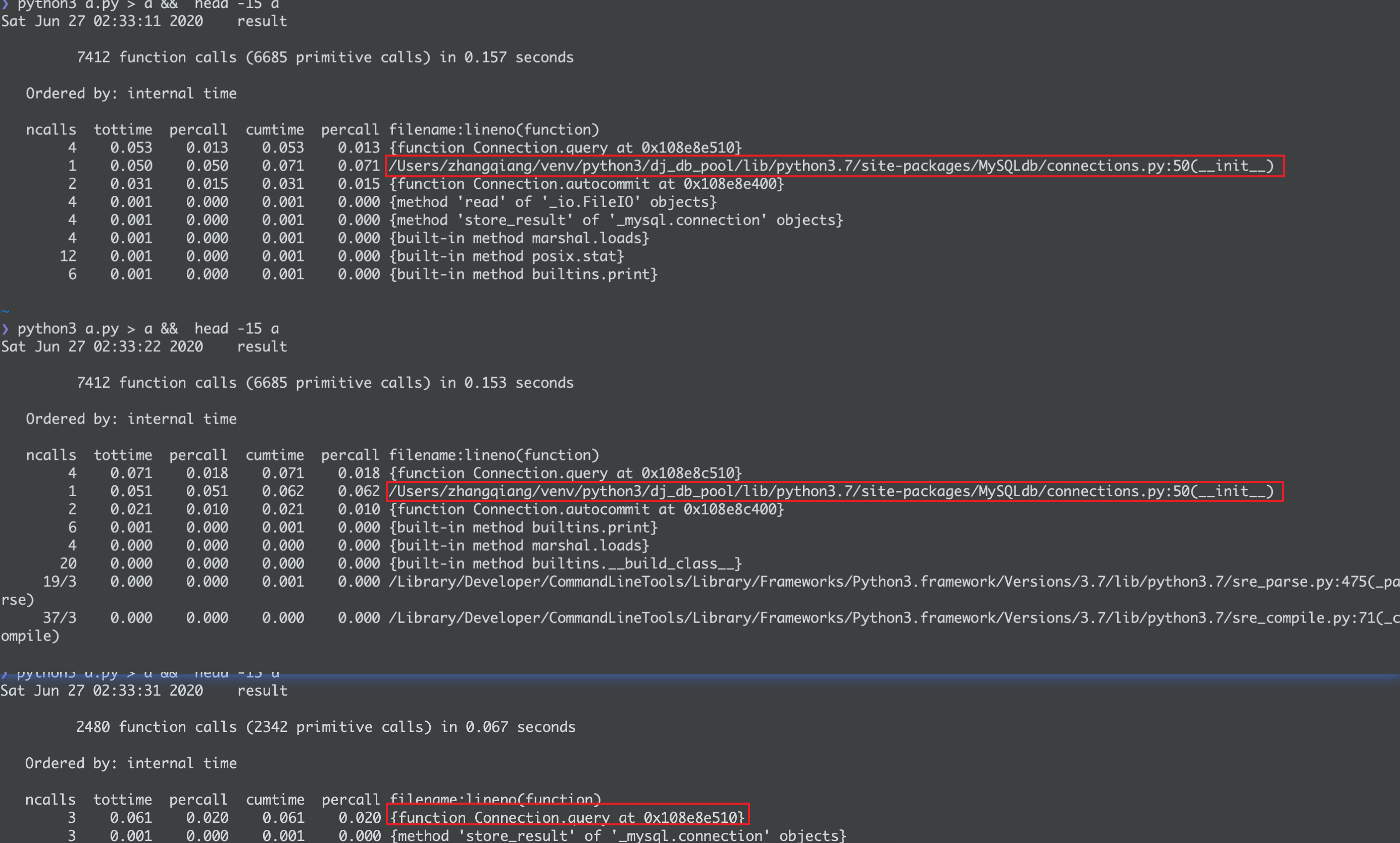Click timestamp 'Sat Jun 27 02:33:31 2020'
This screenshot has width=1400, height=843.
[x=102, y=691]
